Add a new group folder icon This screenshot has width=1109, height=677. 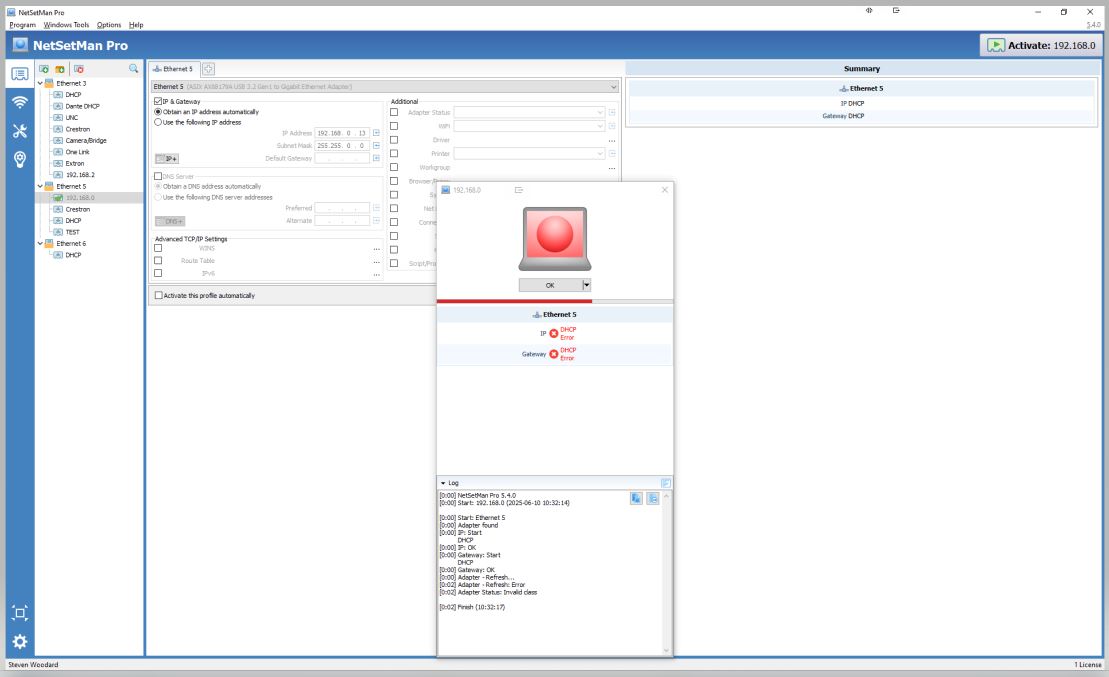click(x=60, y=69)
